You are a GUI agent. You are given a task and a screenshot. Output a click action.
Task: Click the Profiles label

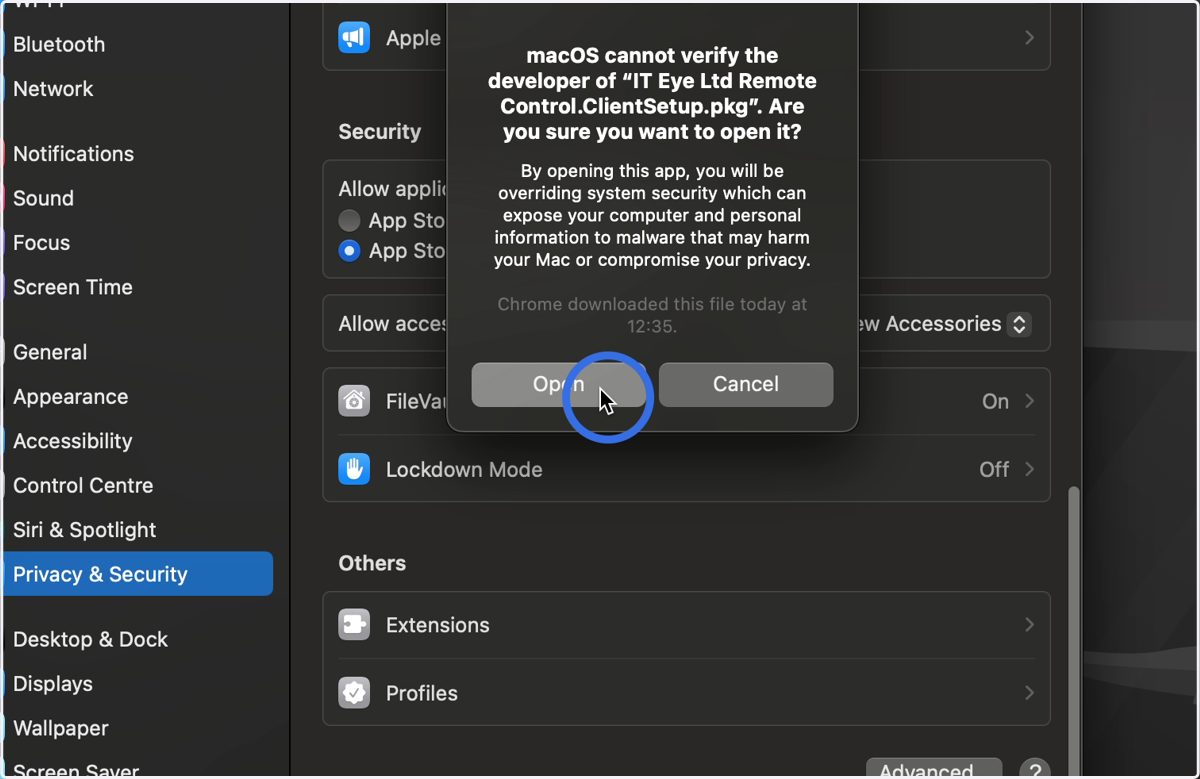coord(422,693)
